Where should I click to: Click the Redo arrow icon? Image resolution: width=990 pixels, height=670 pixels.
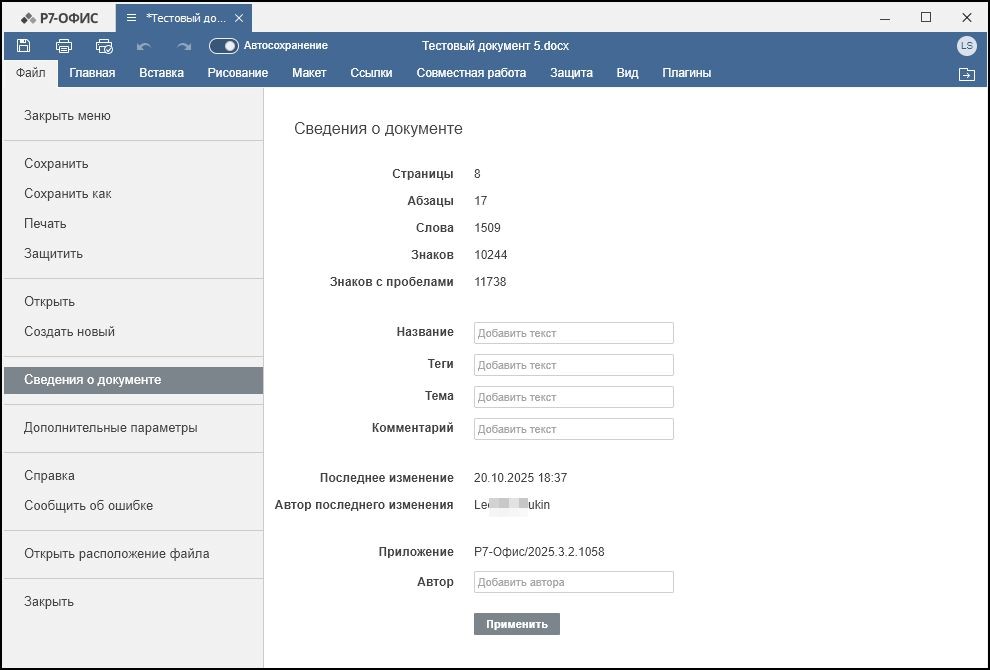click(x=184, y=46)
